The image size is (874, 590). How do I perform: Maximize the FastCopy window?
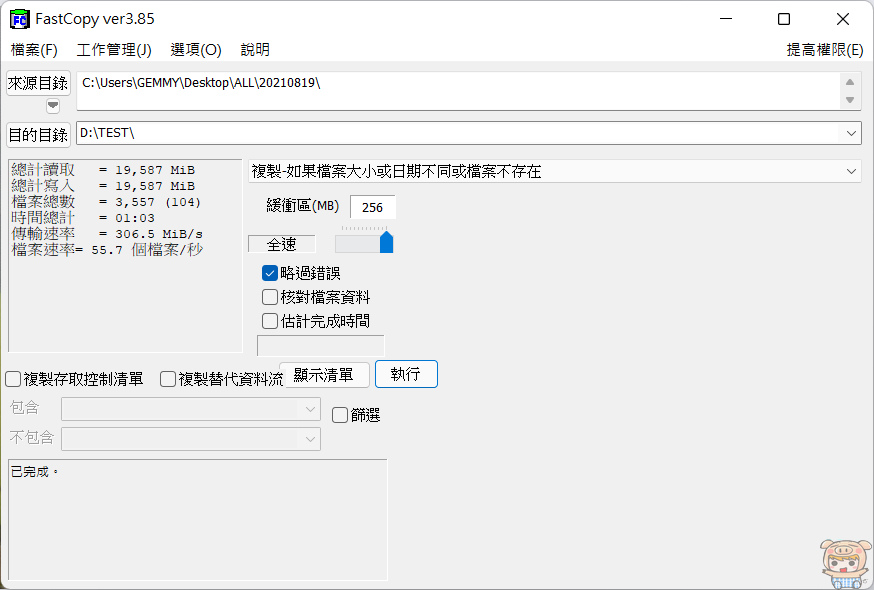point(784,19)
